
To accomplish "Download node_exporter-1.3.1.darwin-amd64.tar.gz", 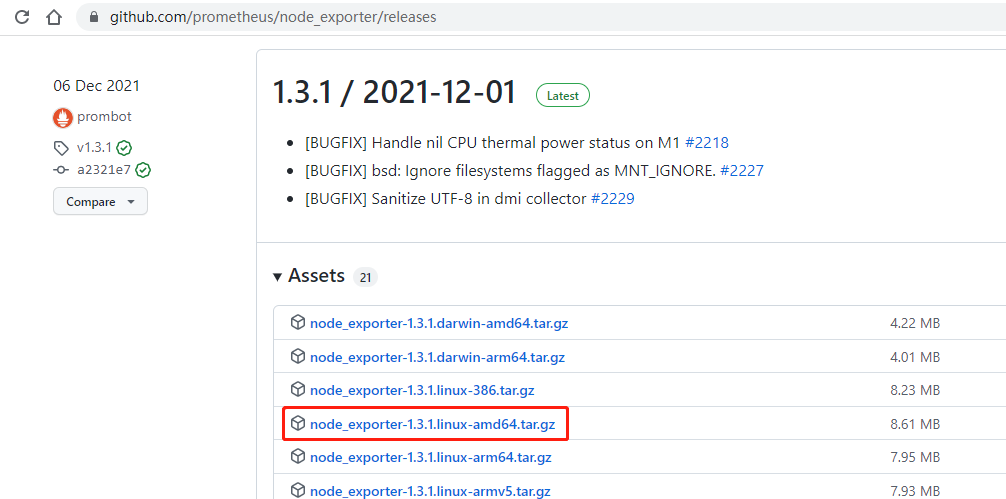I will tap(439, 323).
